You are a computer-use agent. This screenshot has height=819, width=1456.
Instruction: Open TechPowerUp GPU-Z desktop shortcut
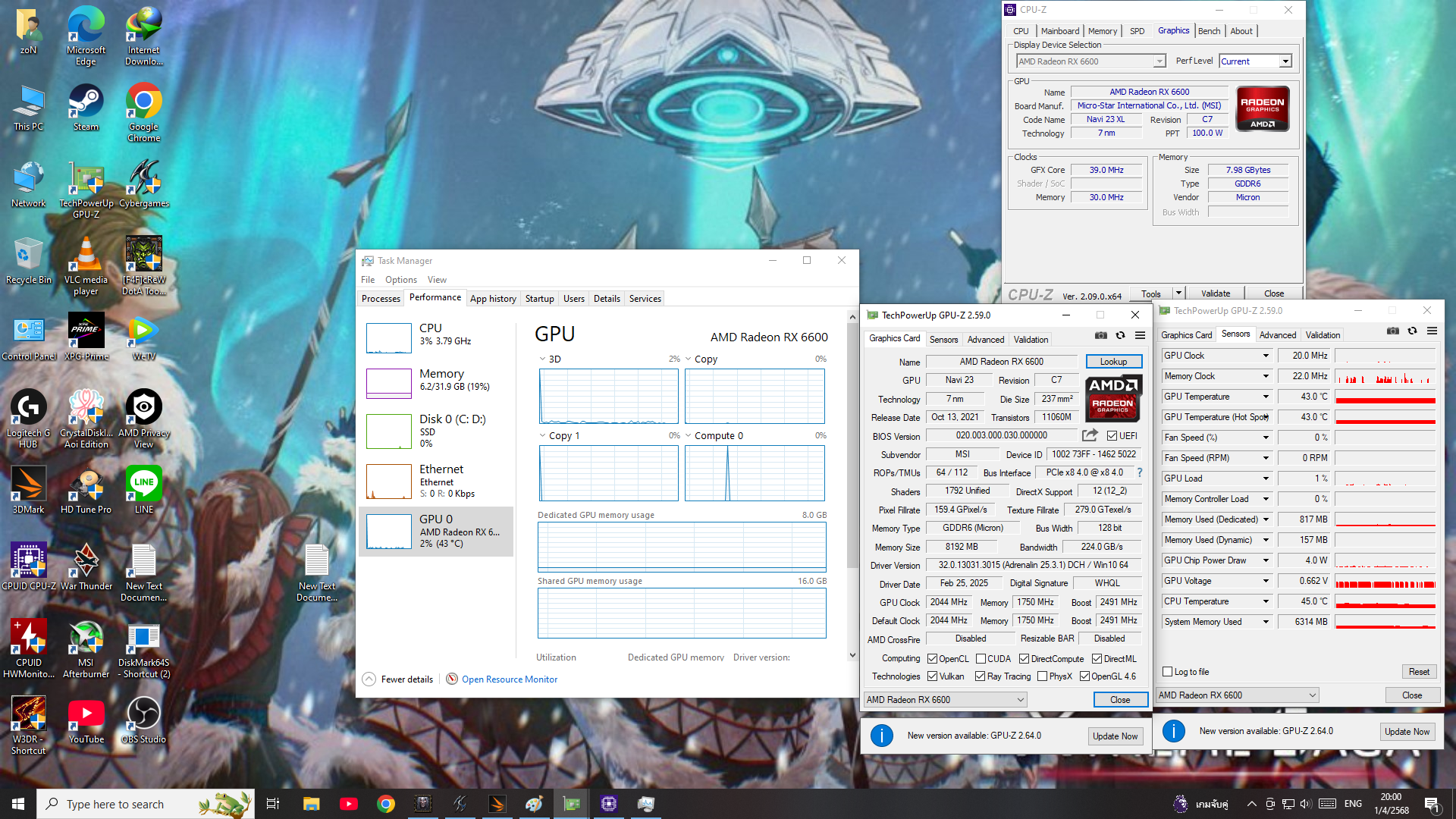(86, 190)
